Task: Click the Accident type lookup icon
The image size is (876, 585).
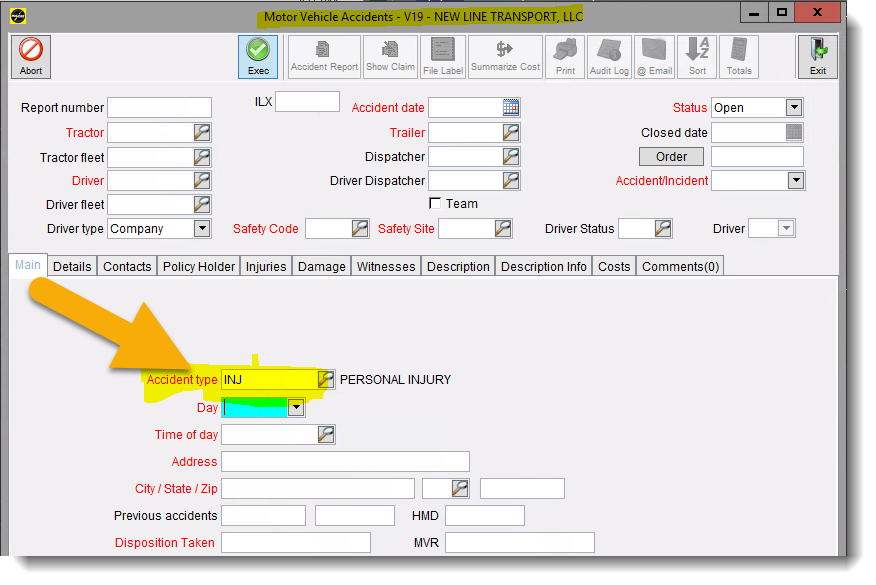Action: coord(326,379)
